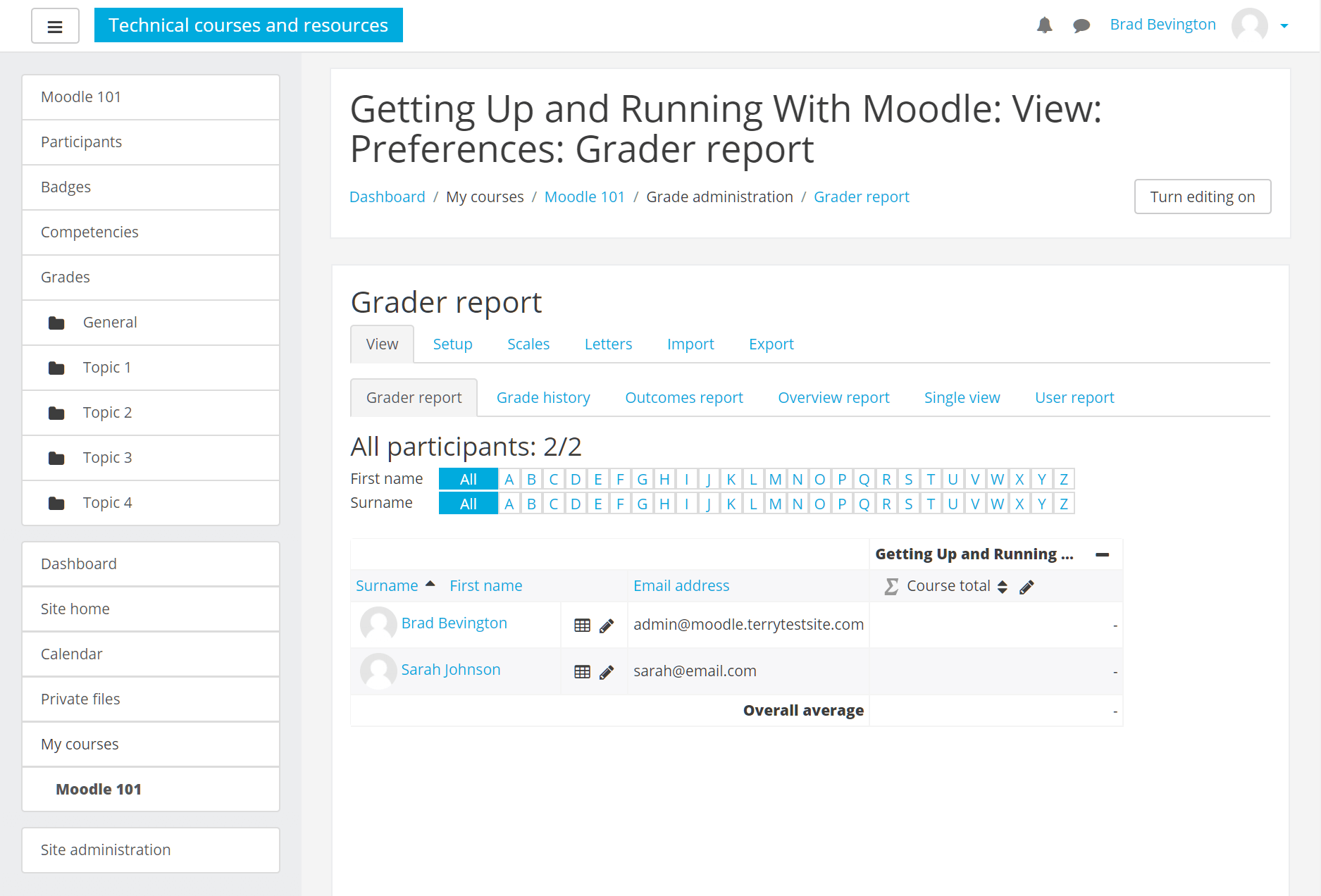Viewport: 1321px width, 896px height.
Task: Open the Outcomes report sub-tab
Action: click(684, 397)
